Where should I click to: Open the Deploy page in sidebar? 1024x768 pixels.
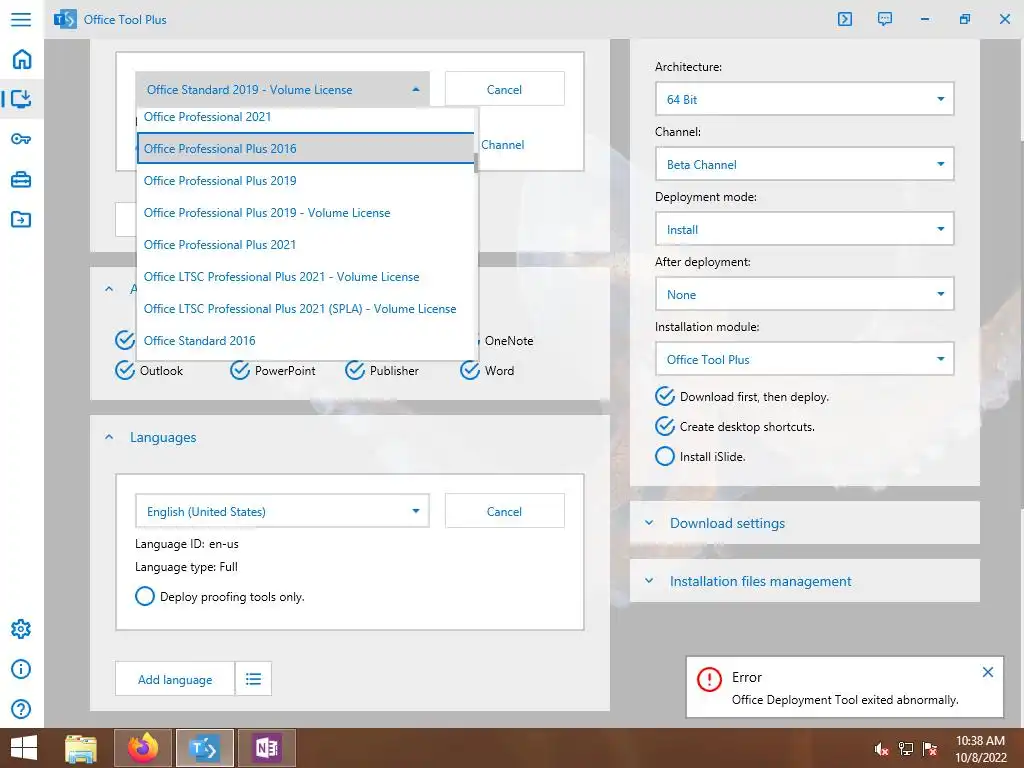coord(21,99)
